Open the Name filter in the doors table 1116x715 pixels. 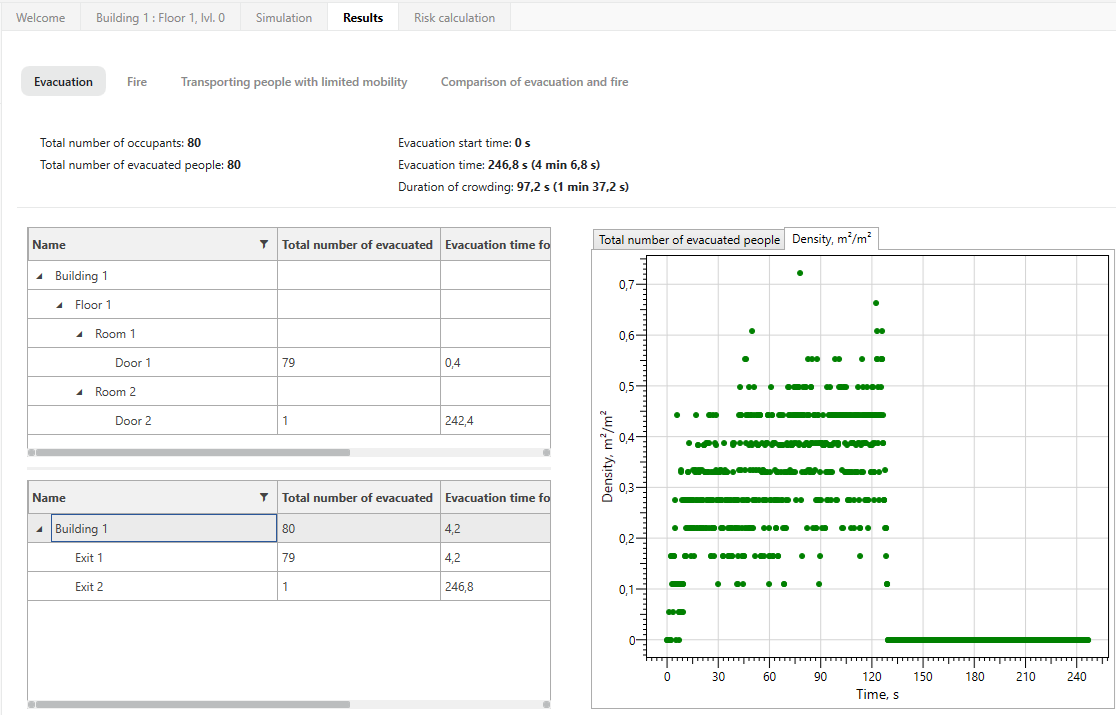pos(264,244)
